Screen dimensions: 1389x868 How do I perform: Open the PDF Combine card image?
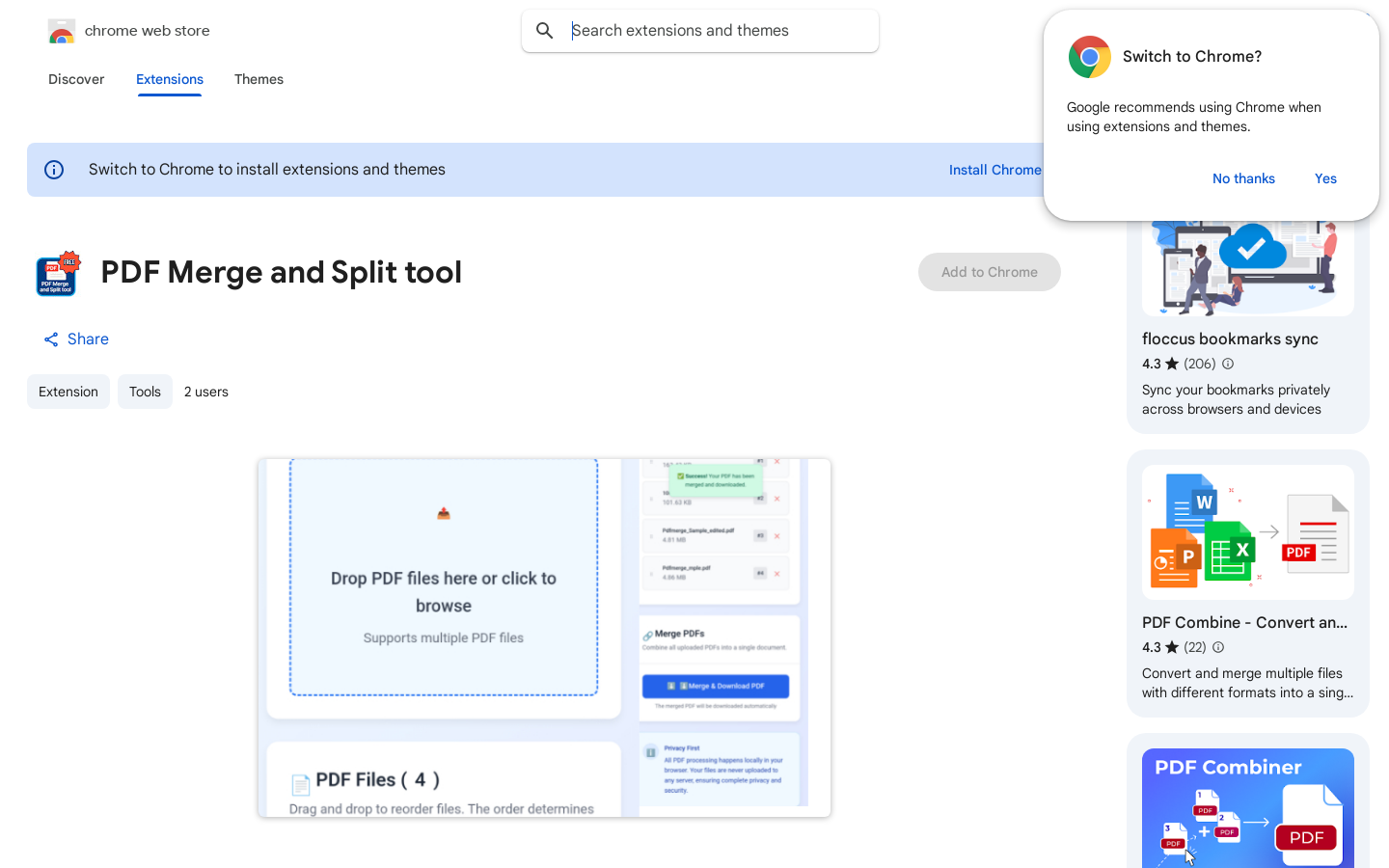tap(1248, 532)
